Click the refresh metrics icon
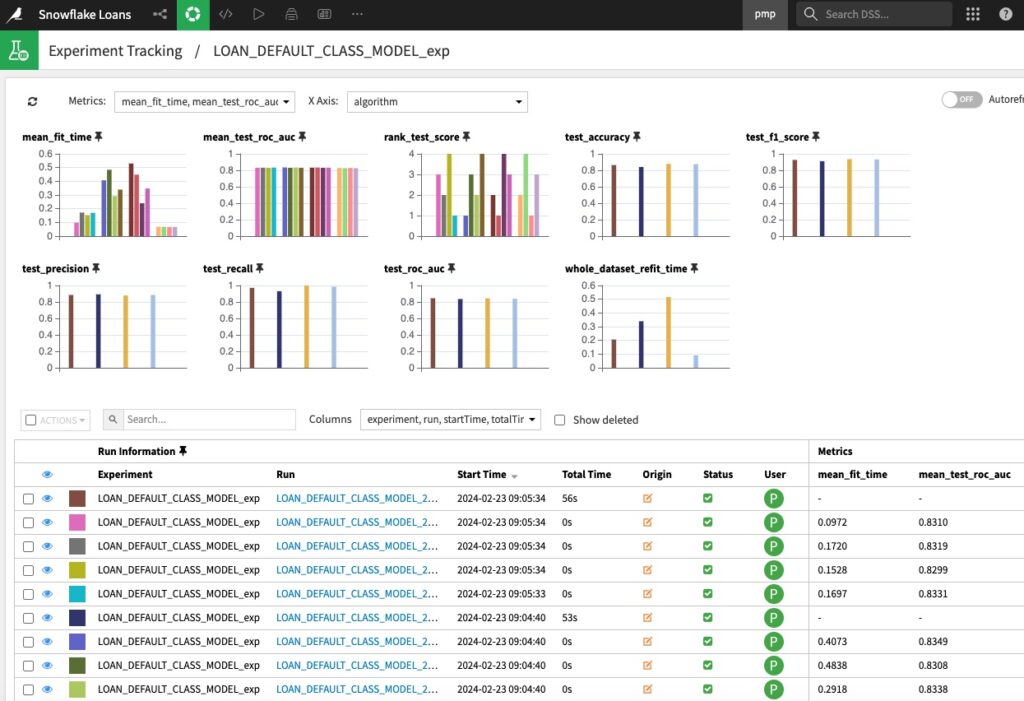Screen dimensions: 1024x701 [x=33, y=102]
